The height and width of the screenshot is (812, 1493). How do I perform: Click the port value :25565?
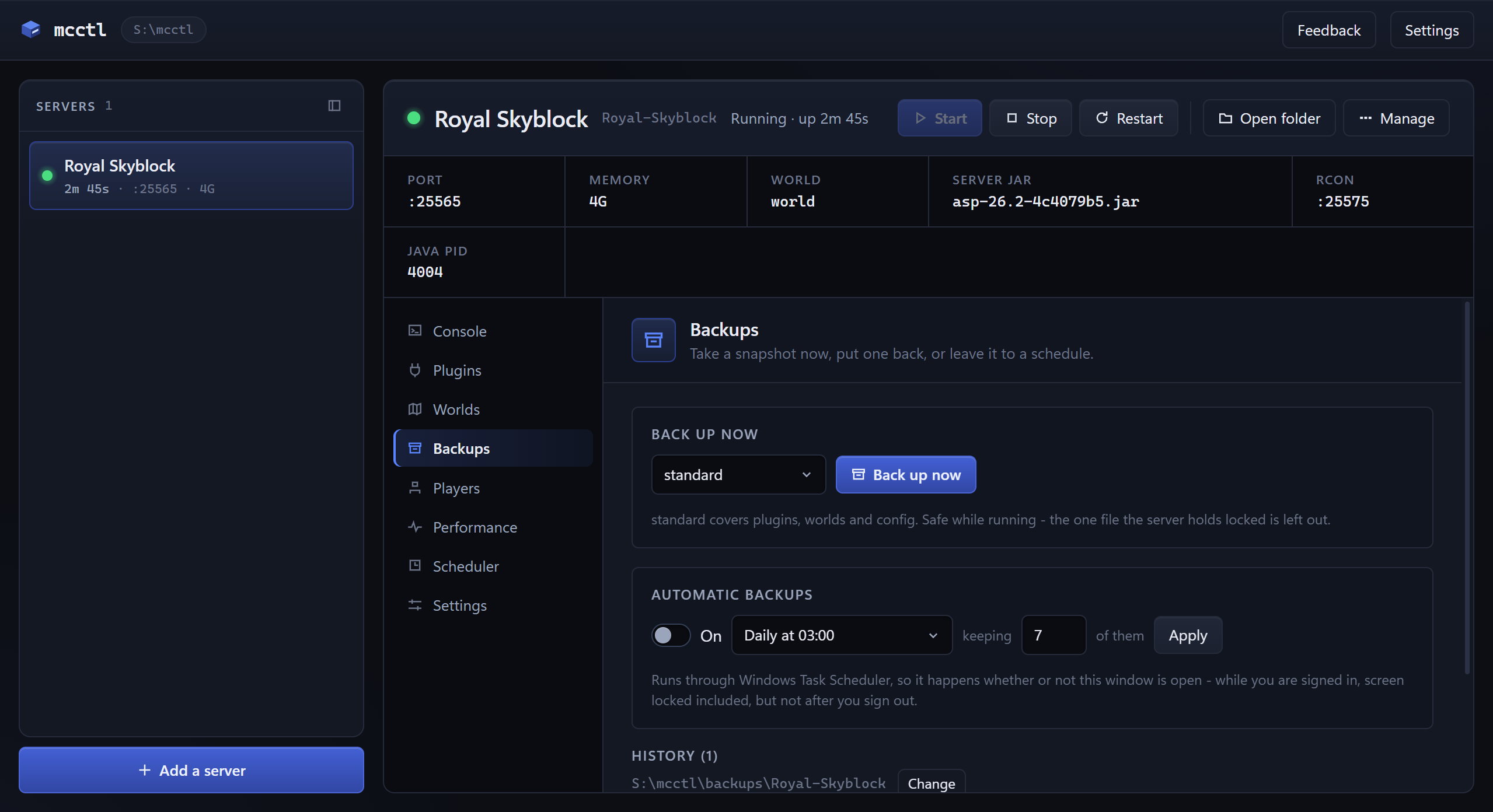434,202
